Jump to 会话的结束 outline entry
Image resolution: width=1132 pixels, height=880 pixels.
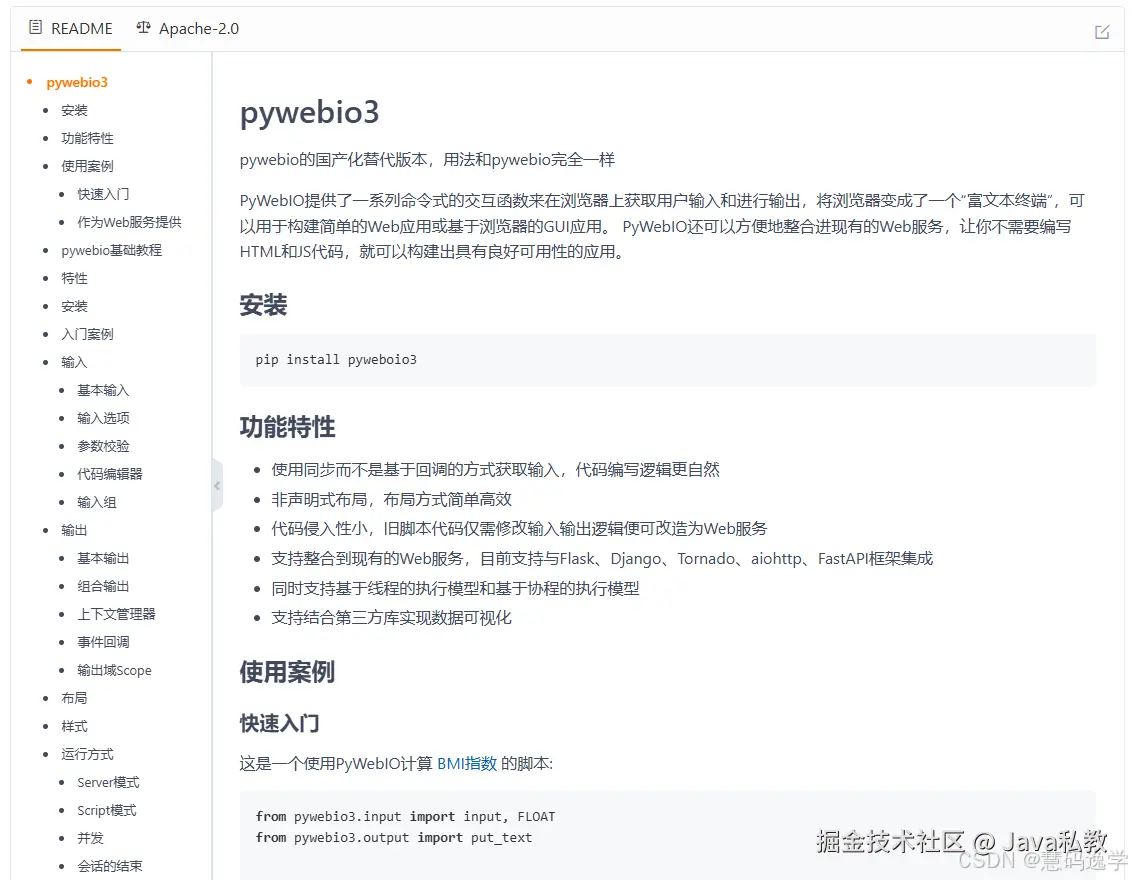click(x=110, y=866)
